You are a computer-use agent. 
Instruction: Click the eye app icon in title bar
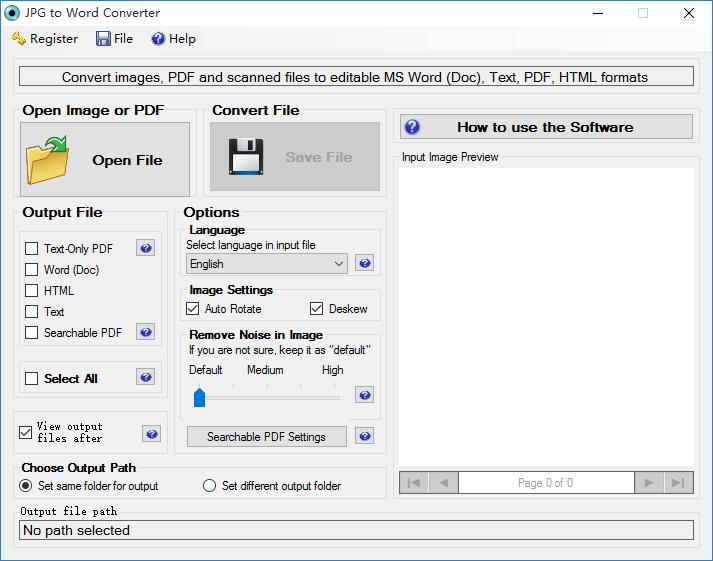[12, 13]
